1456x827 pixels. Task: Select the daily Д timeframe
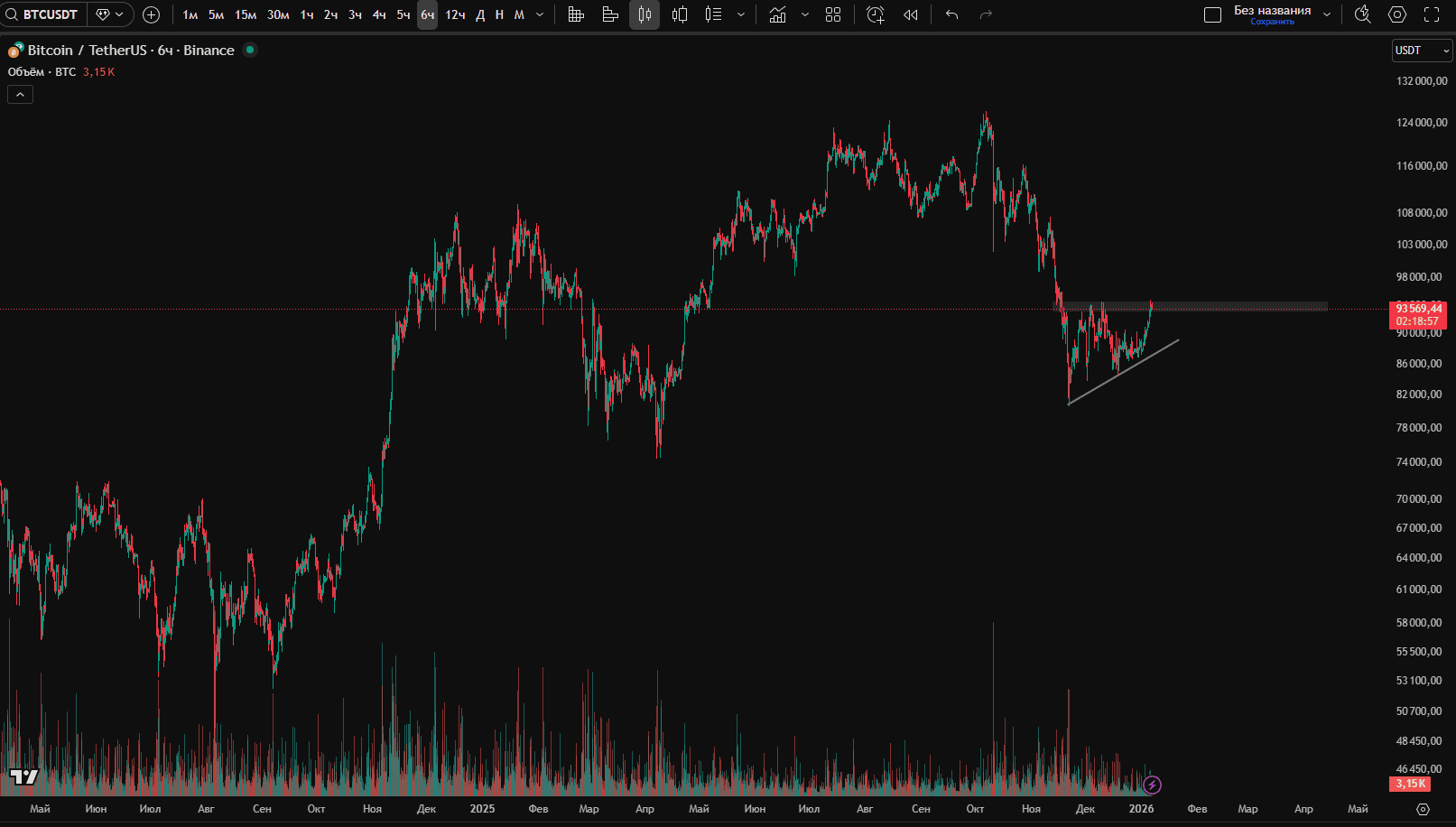coord(480,14)
